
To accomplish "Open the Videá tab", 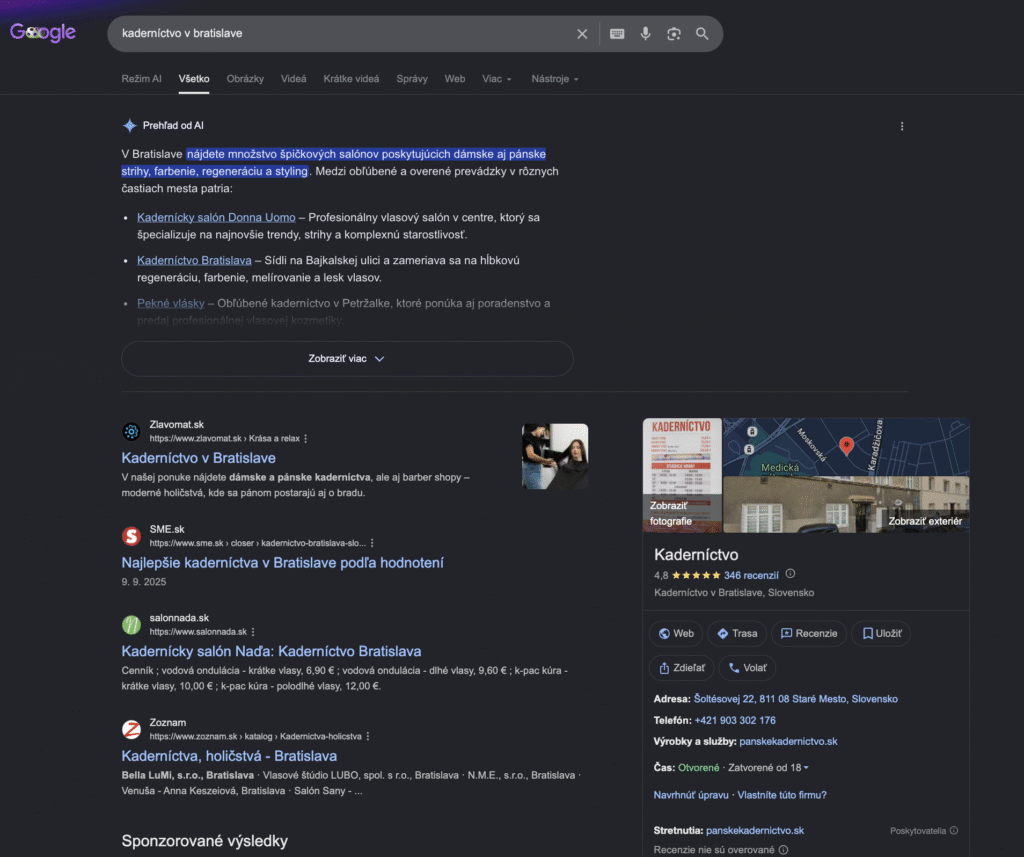I will pyautogui.click(x=293, y=79).
